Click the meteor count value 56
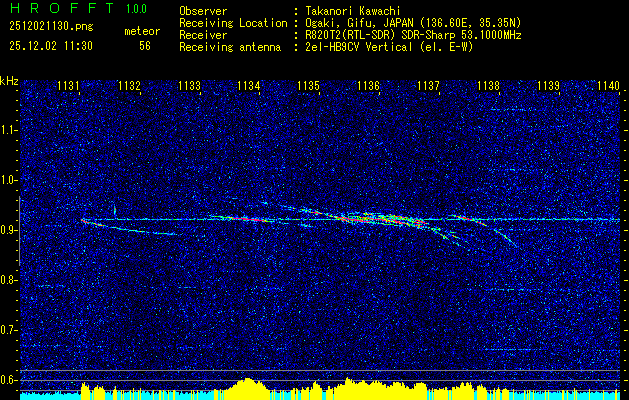Image resolution: width=629 pixels, height=400 pixels. [x=145, y=46]
